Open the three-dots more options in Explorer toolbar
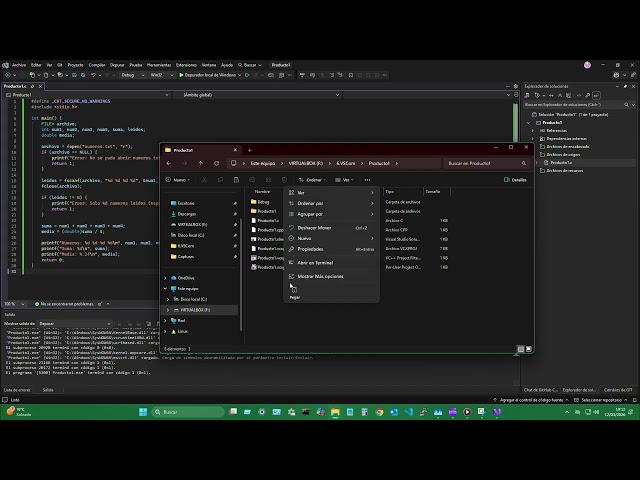 [x=367, y=180]
